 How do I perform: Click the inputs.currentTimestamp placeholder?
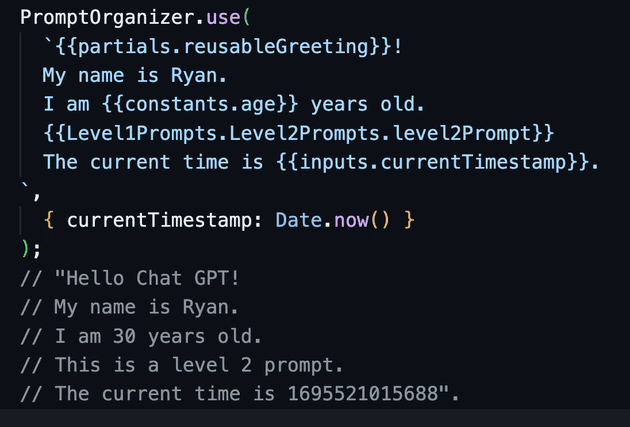pos(433,163)
